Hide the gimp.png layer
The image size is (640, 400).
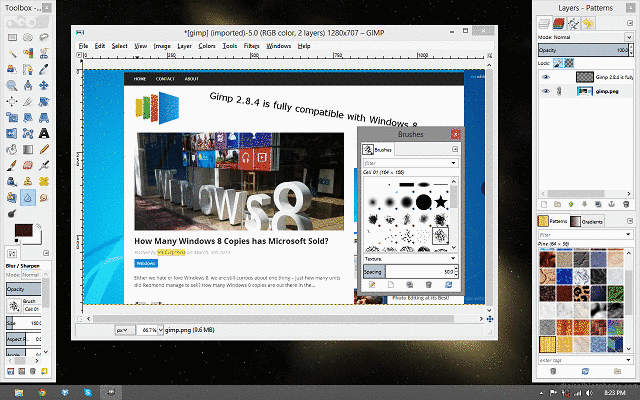546,91
